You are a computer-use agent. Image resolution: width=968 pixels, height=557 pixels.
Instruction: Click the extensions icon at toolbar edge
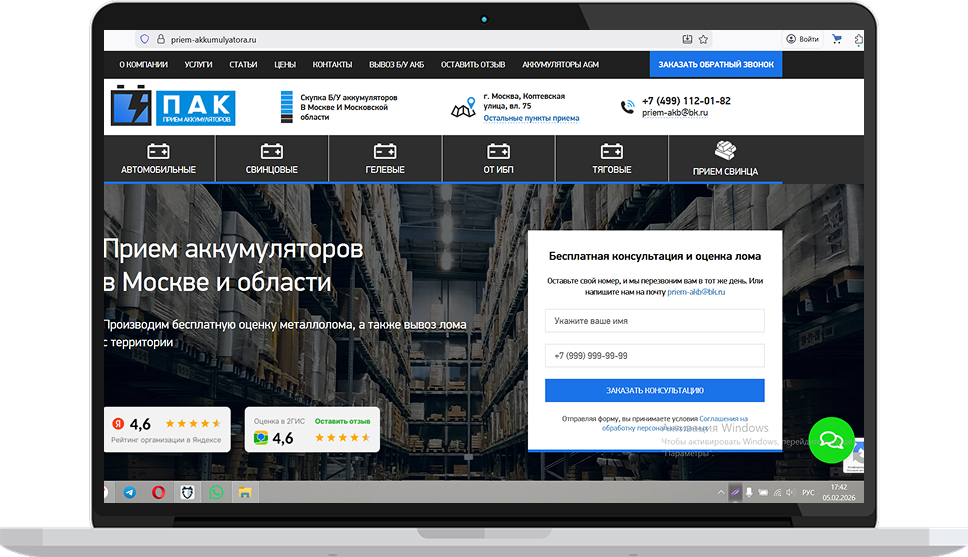859,39
